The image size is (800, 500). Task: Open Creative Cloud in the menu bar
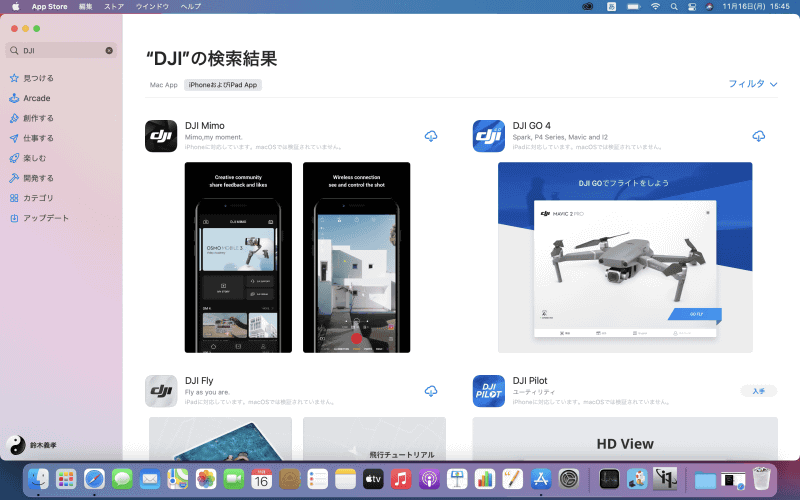pos(588,7)
